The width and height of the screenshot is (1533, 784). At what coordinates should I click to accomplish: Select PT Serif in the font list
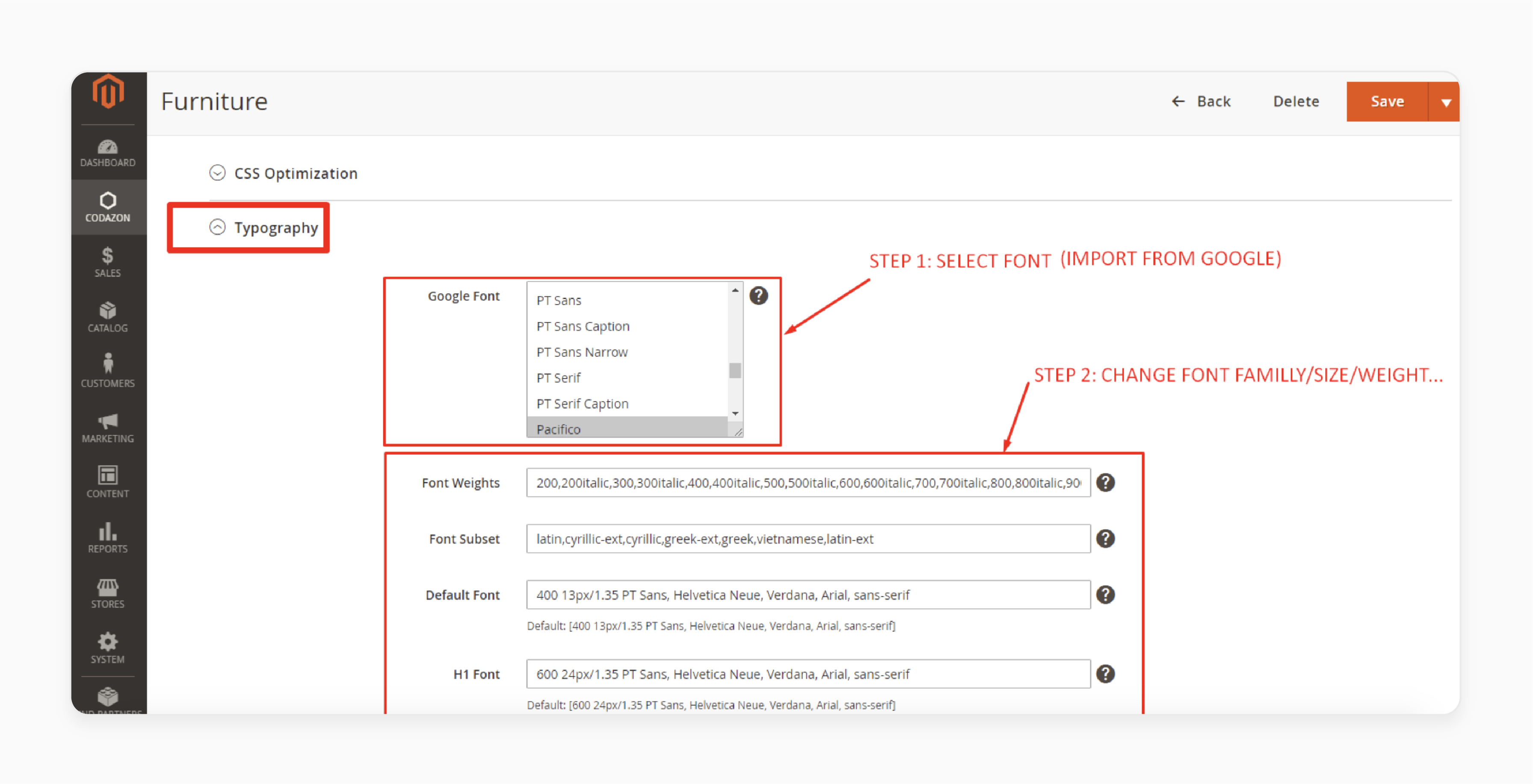click(x=627, y=378)
